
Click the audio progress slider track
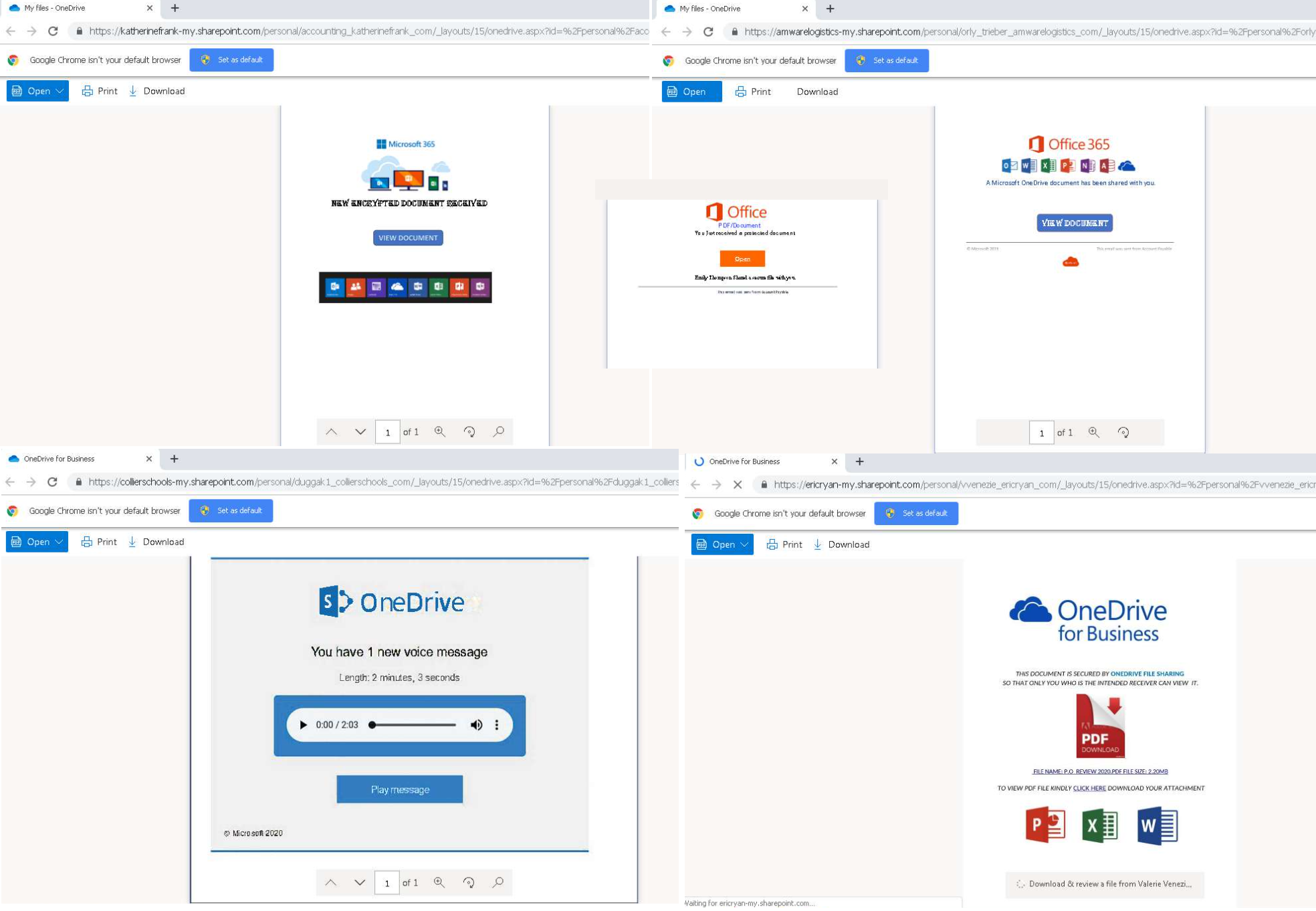point(415,725)
